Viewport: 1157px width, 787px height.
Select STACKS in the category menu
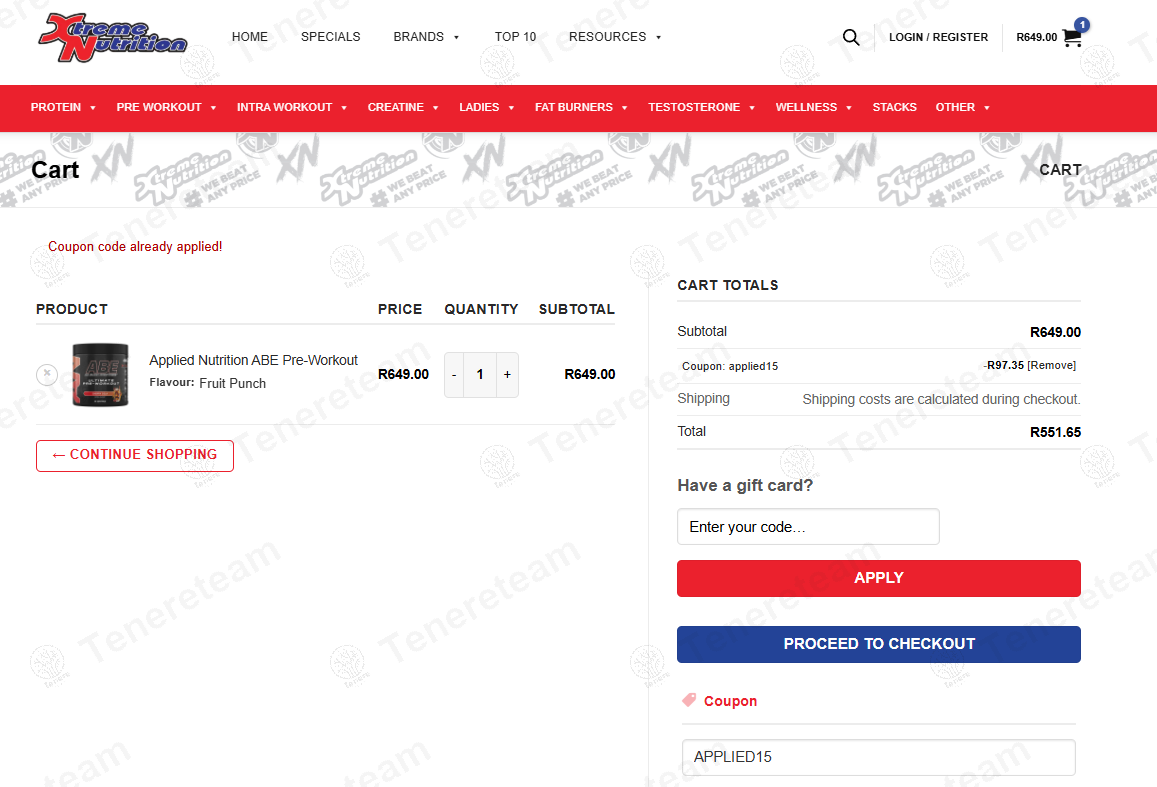pyautogui.click(x=894, y=107)
